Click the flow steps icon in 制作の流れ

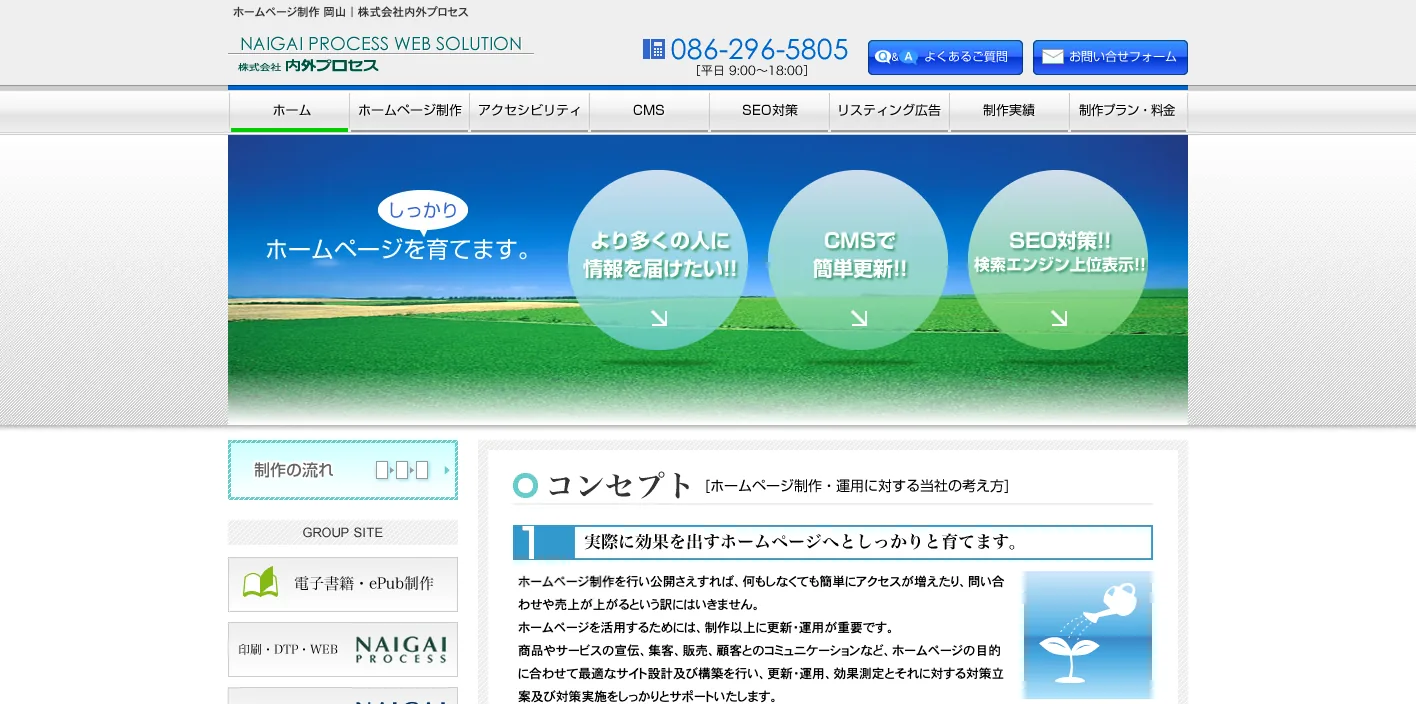(x=402, y=470)
